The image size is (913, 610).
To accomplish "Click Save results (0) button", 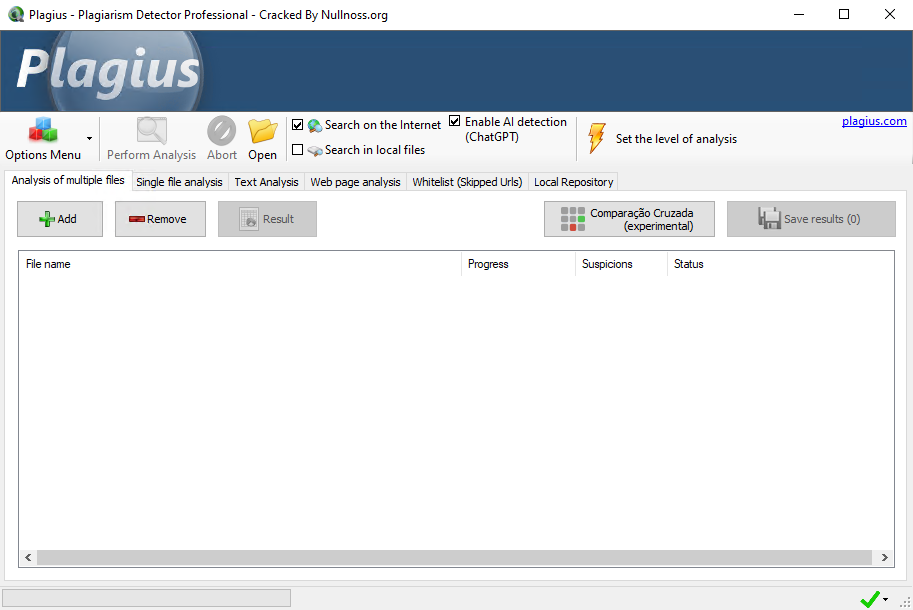I will [x=811, y=219].
